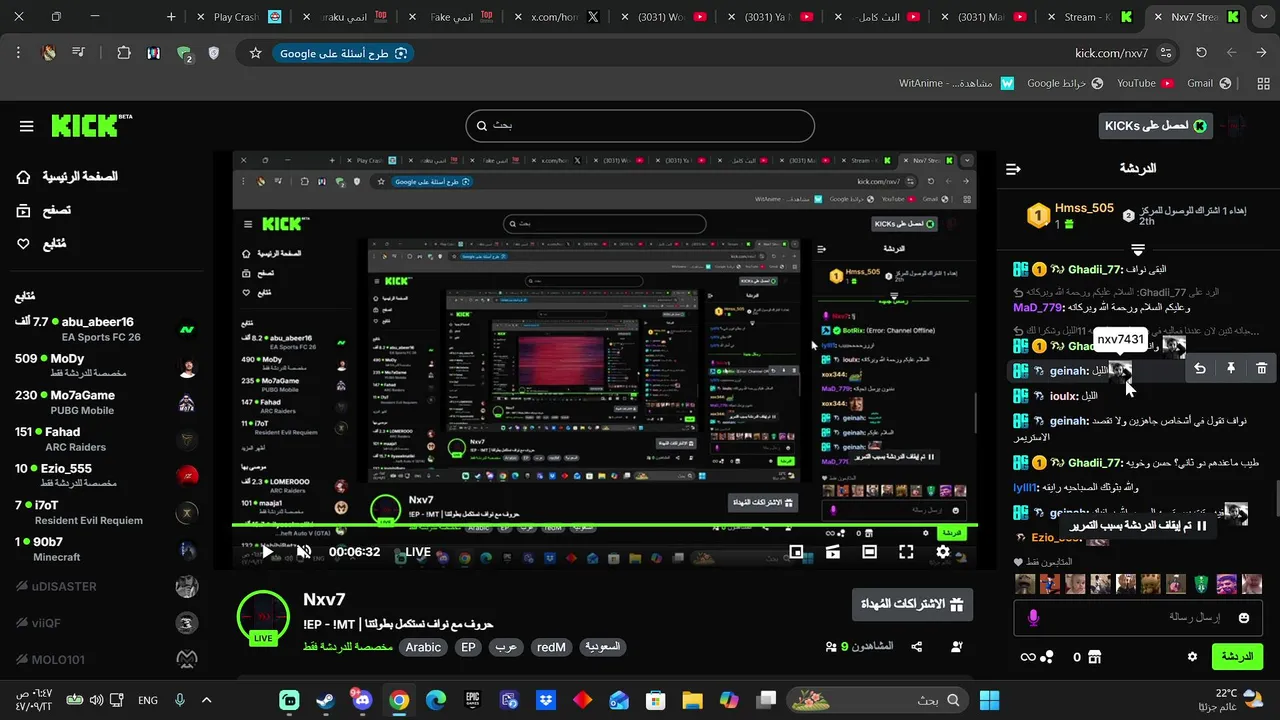Screen dimensions: 1280x720
Task: Open offline viiQF channel
Action: (x=106, y=623)
